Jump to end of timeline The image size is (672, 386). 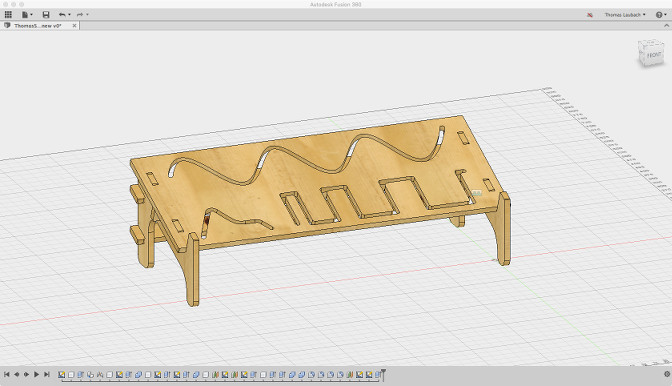click(x=47, y=374)
